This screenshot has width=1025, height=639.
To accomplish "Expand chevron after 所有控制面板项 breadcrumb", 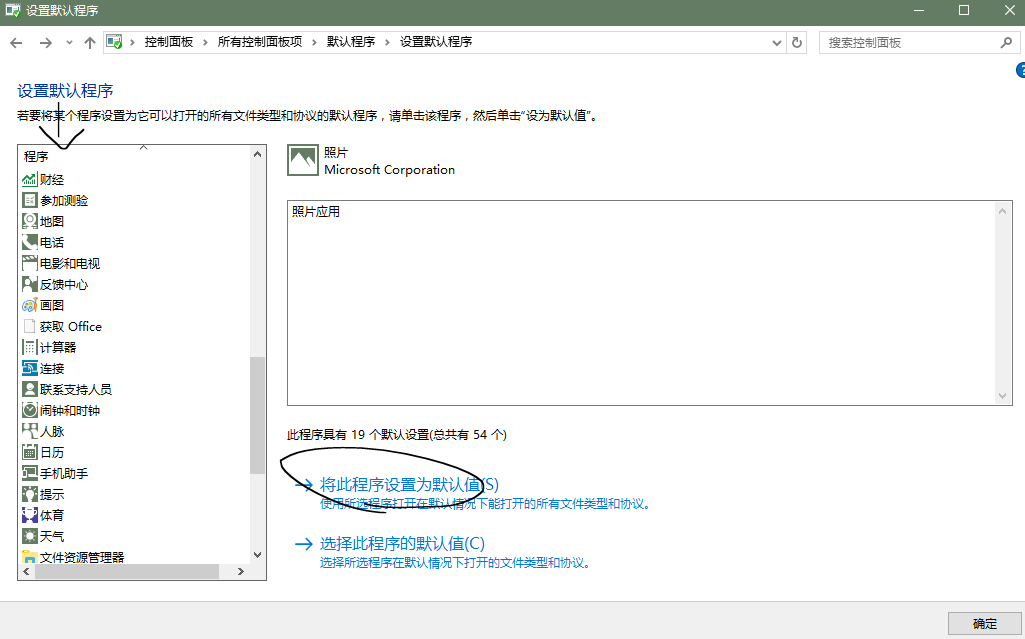I will point(314,42).
